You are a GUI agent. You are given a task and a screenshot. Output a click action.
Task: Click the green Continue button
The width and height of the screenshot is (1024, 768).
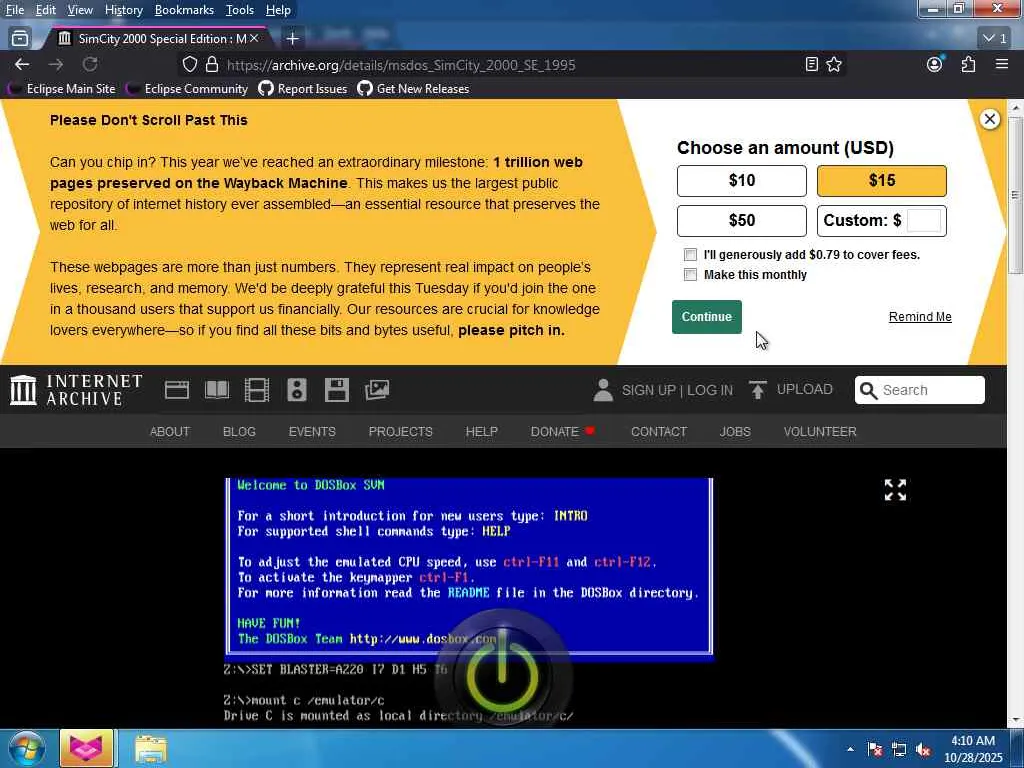pos(707,317)
